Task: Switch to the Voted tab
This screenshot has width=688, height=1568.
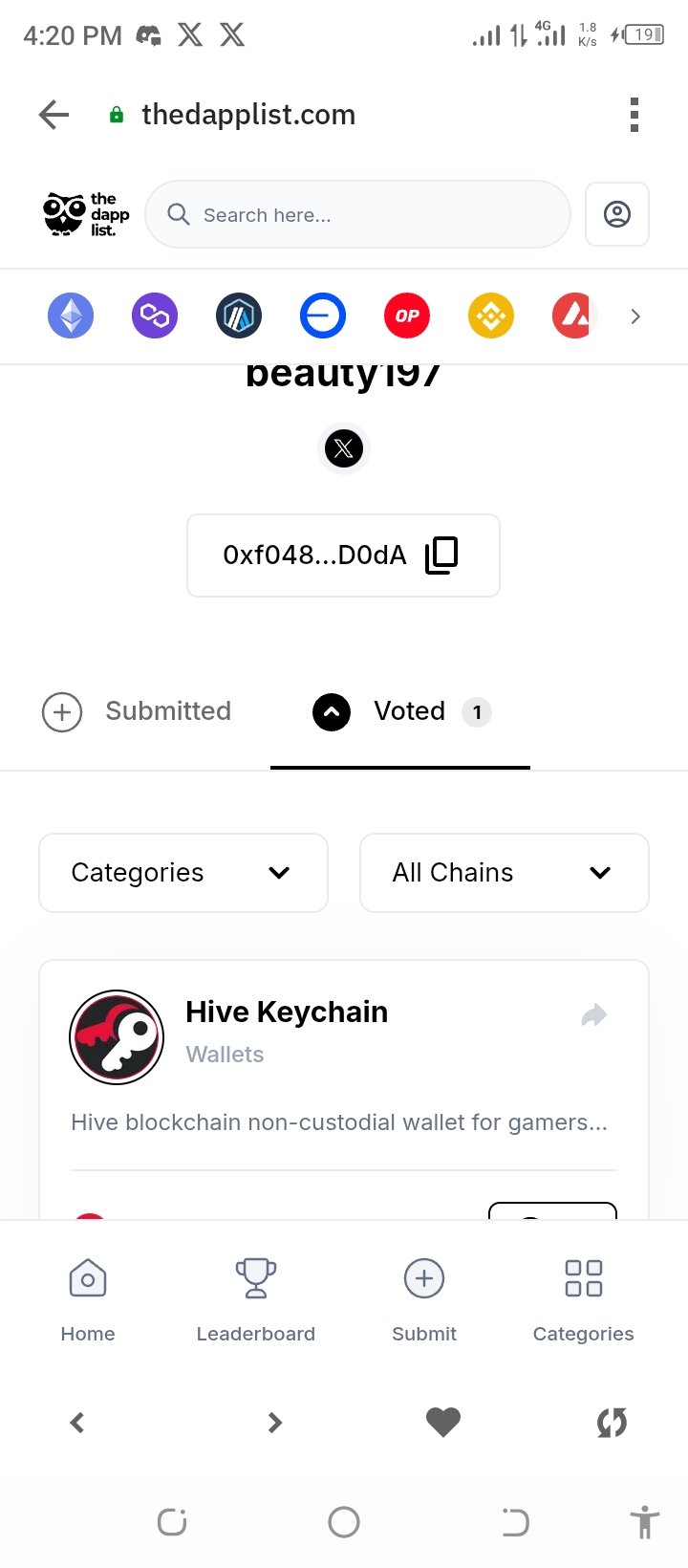Action: coord(400,712)
